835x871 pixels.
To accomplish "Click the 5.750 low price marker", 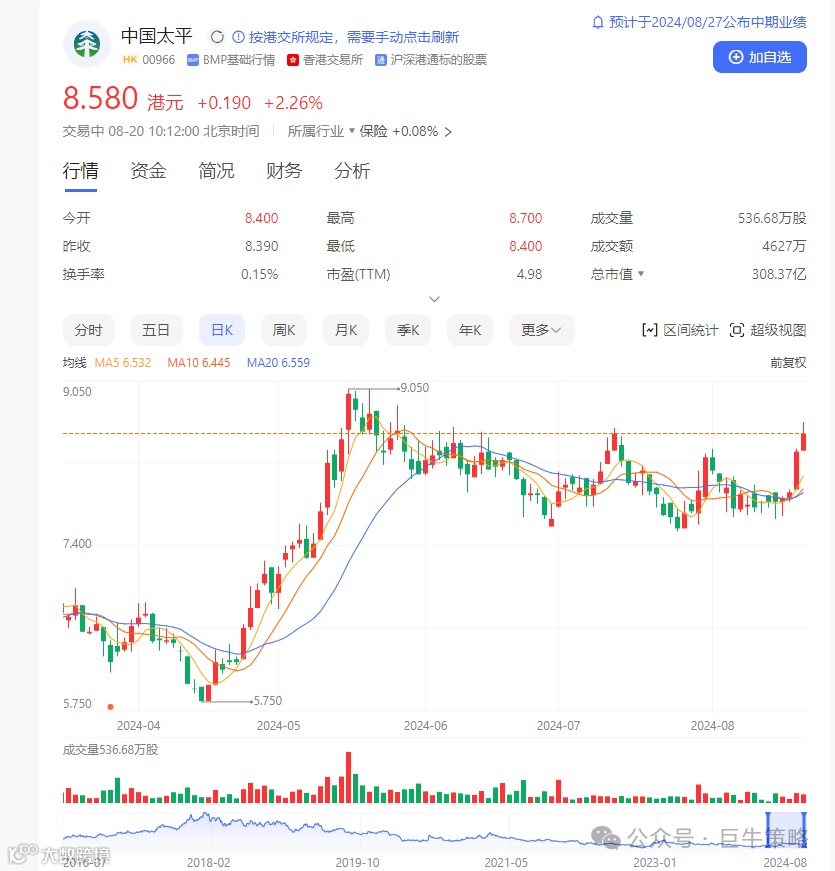I will pyautogui.click(x=268, y=701).
